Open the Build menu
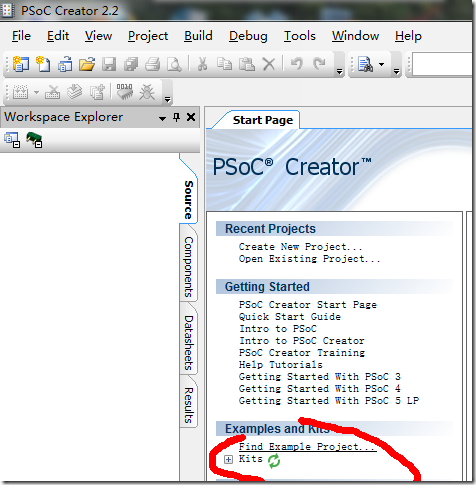476x485 pixels. coord(198,36)
